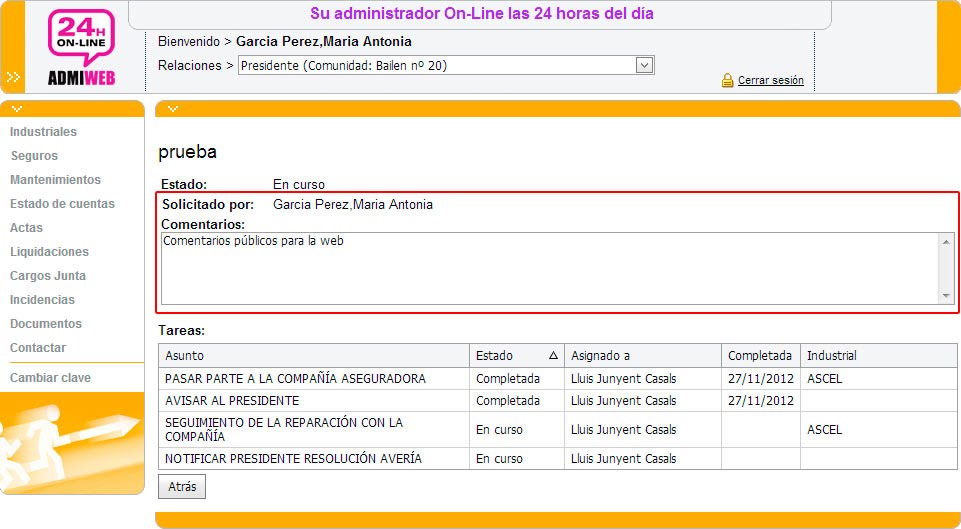
Task: Click the 24H On-Line Admiweb logo
Action: [82, 47]
